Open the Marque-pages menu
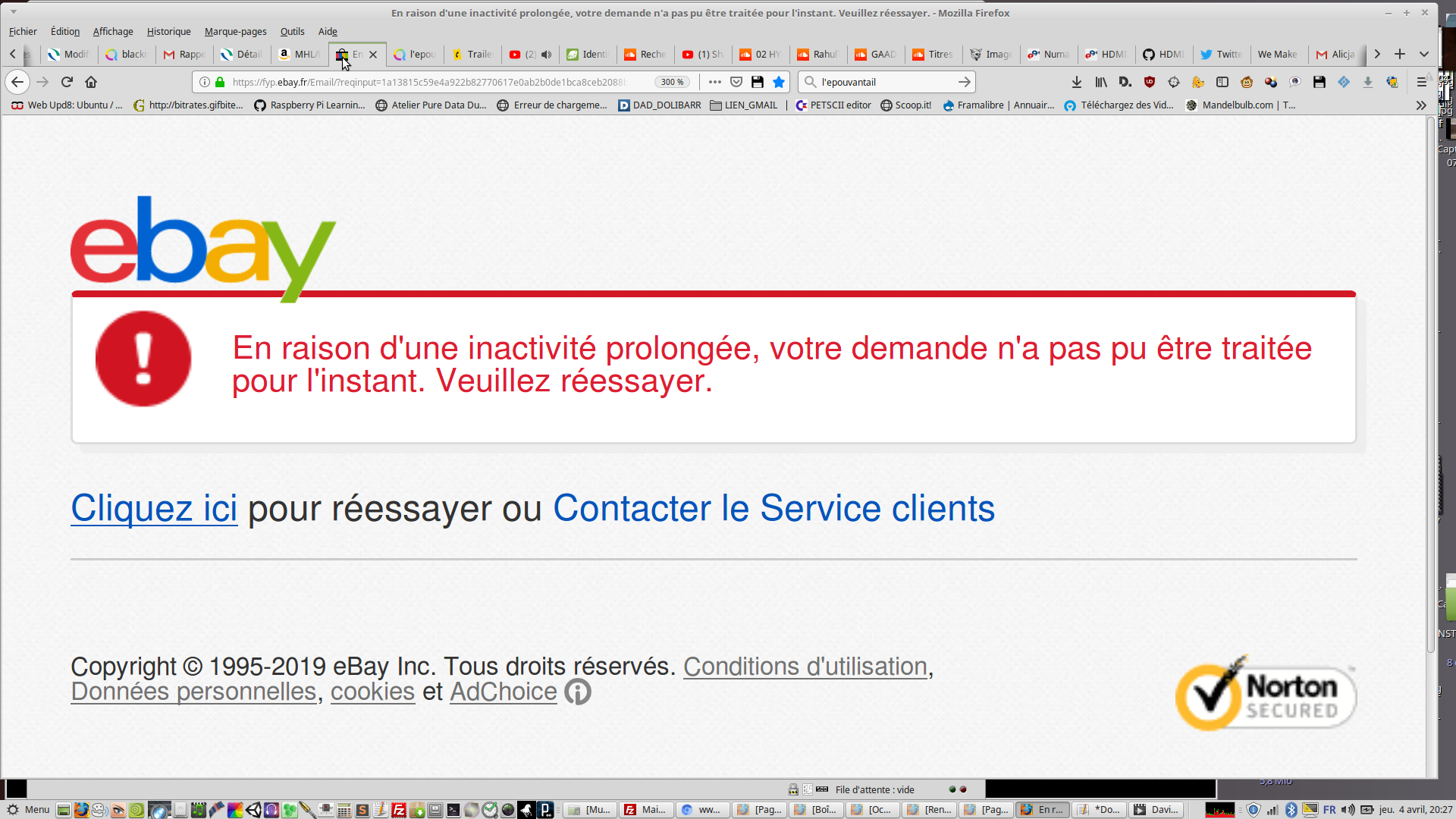Viewport: 1456px width, 819px height. (x=235, y=31)
